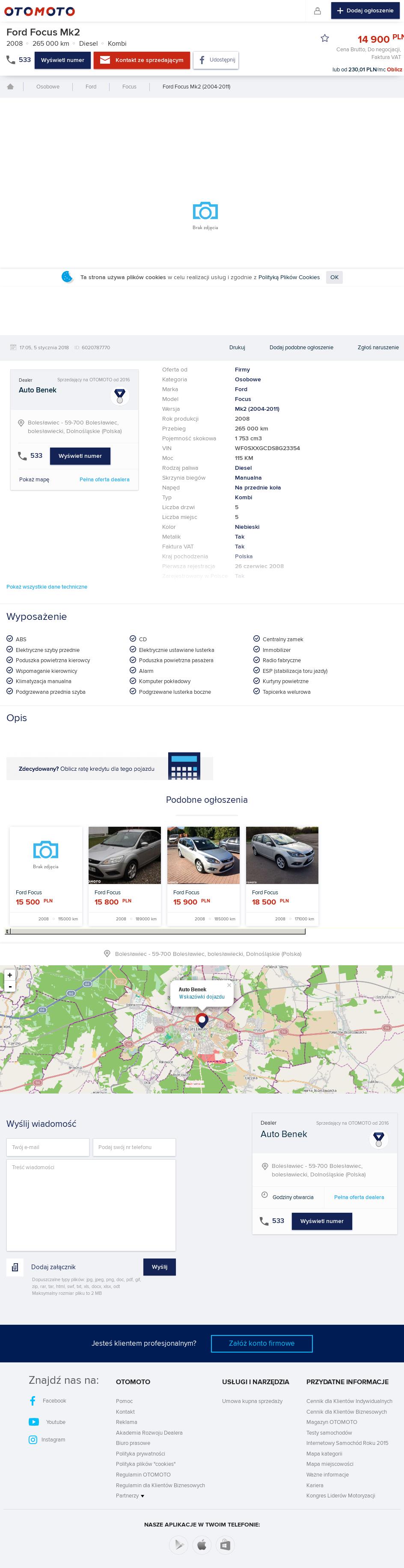Accept cookies with the OK button

coord(334,277)
